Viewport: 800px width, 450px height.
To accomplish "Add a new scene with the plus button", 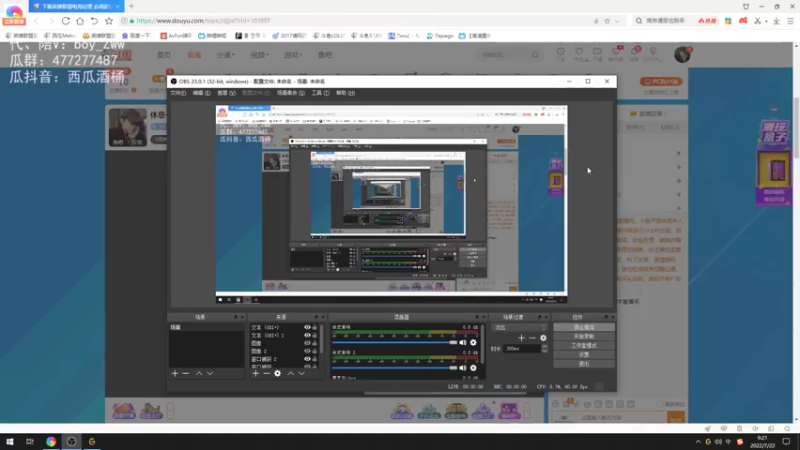I will [x=175, y=373].
